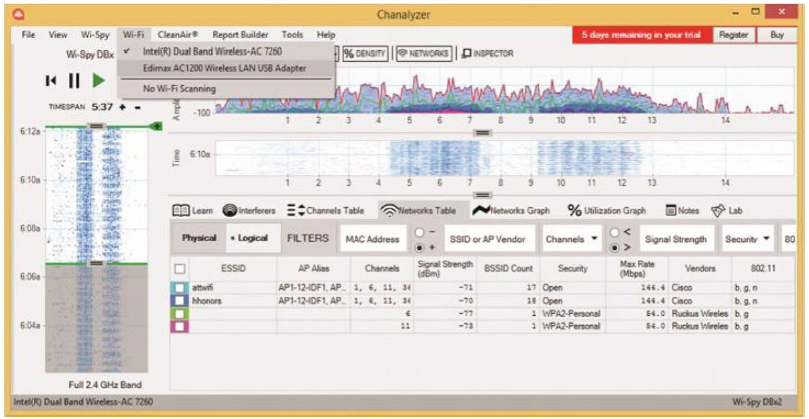
Task: Click the SSID or AP Vendor field
Action: (488, 239)
